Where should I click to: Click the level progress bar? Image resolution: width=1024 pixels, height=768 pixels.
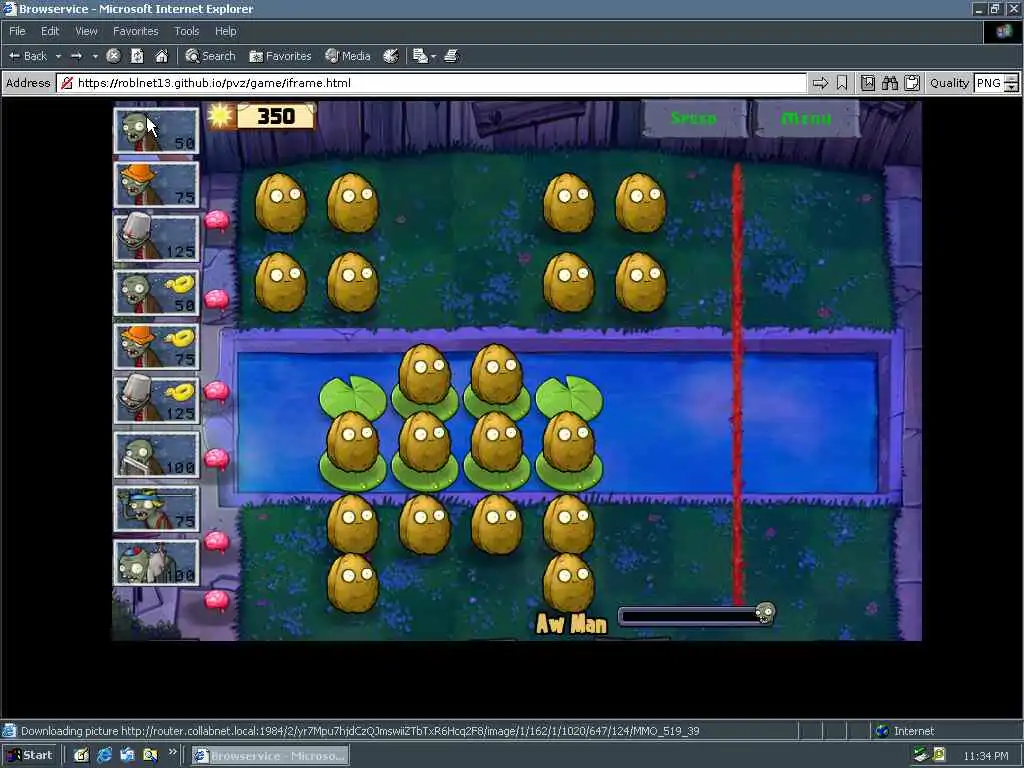coord(696,616)
